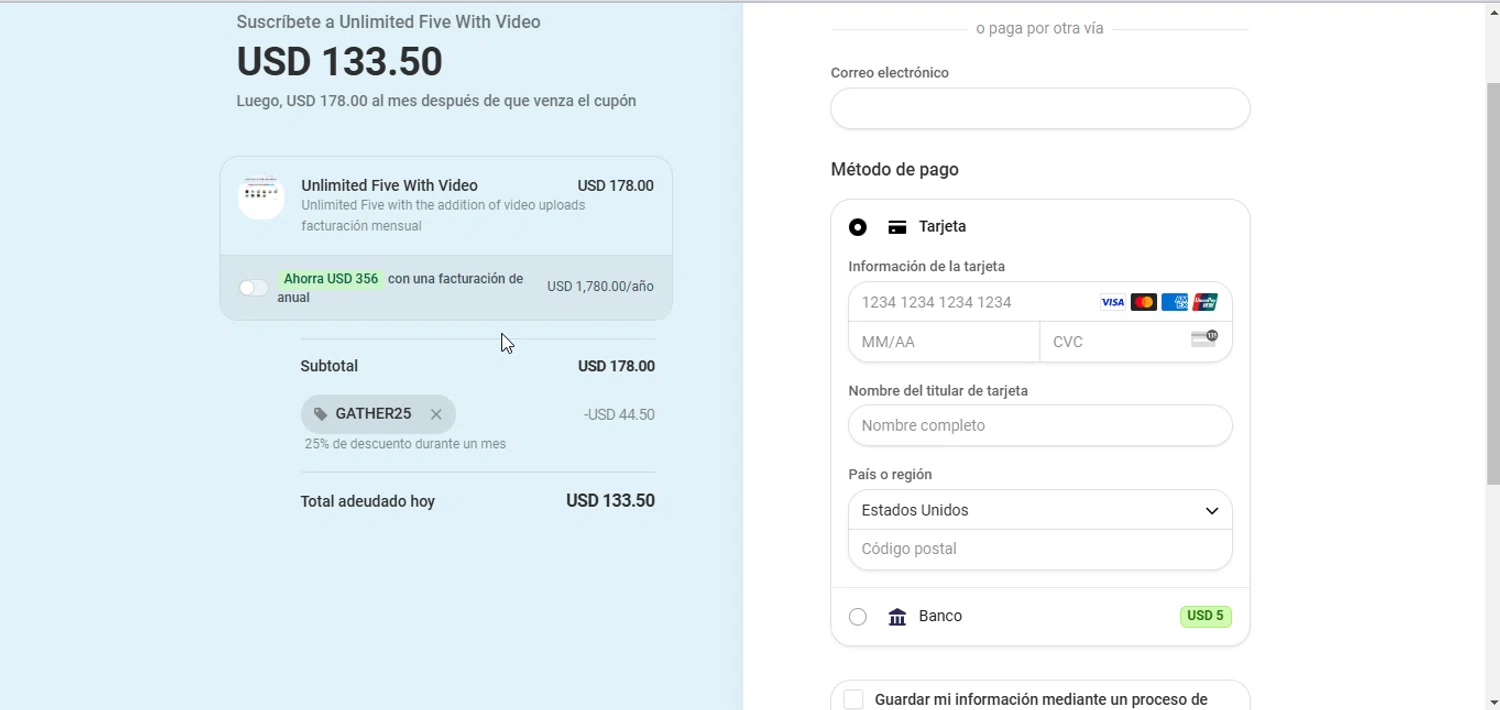Click the o paga por otra vía text
The image size is (1500, 710).
pyautogui.click(x=1040, y=29)
